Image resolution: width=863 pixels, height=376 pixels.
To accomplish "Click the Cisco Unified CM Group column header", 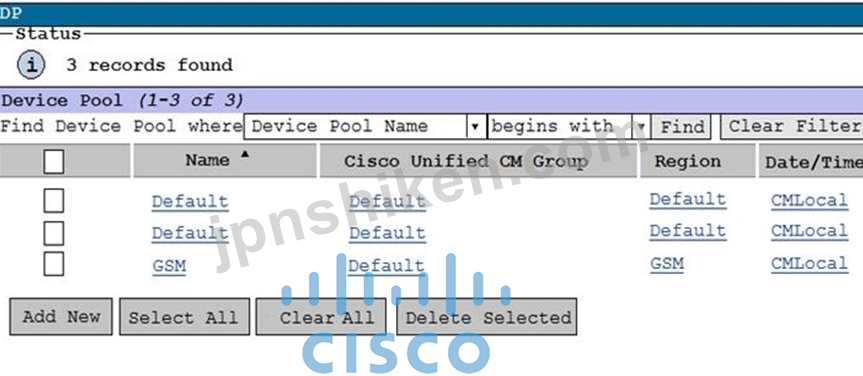I will point(466,161).
